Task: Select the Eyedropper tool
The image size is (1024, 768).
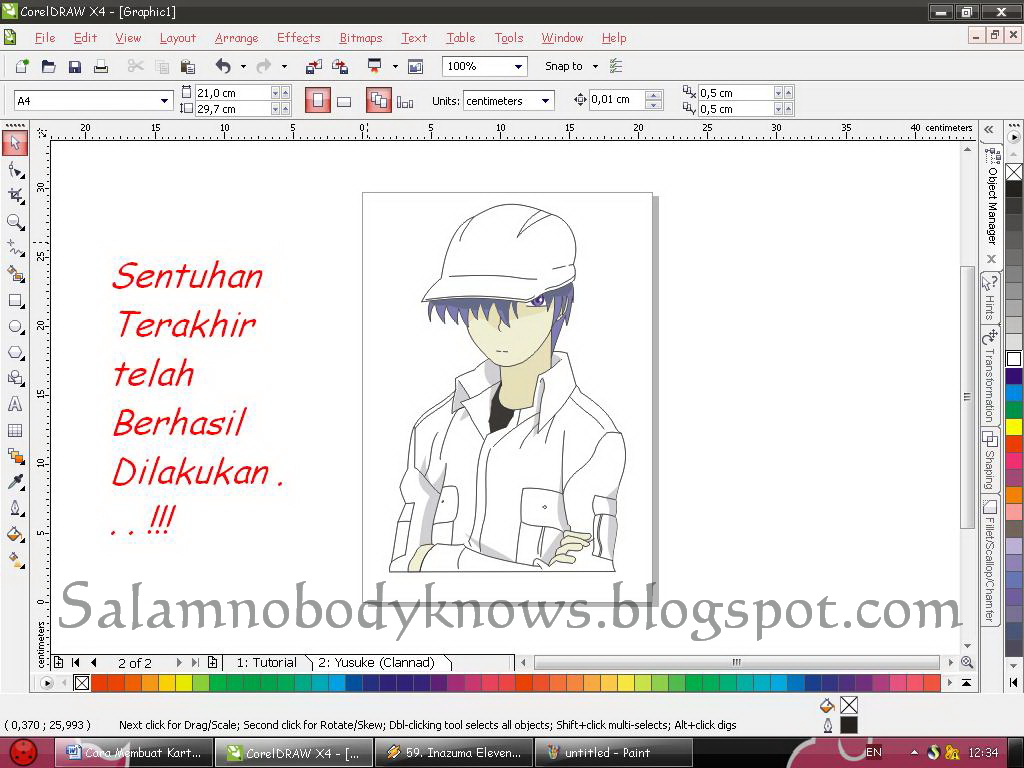Action: [15, 482]
